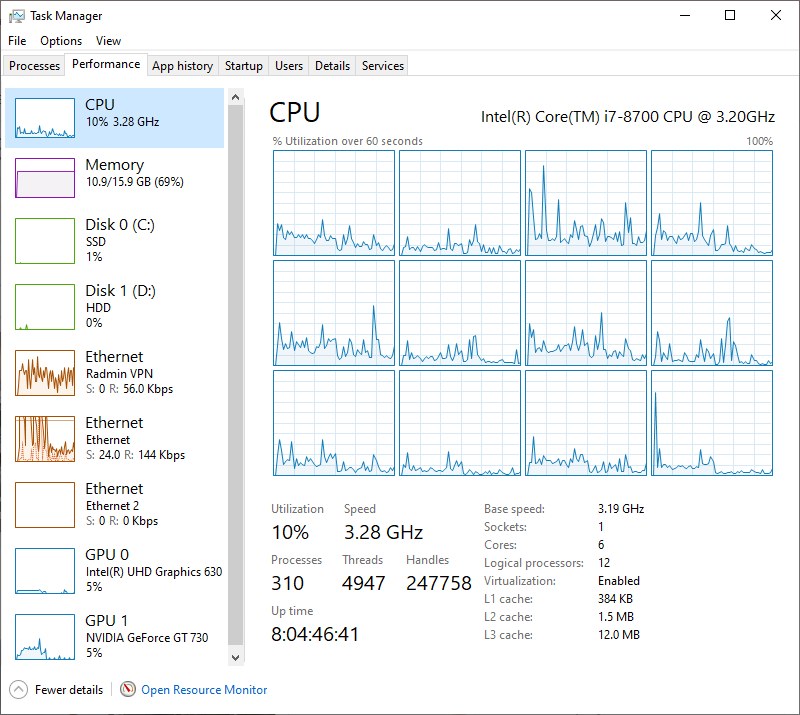Viewport: 800px width, 715px height.
Task: Click the Fewer details chevron icon
Action: pos(18,689)
